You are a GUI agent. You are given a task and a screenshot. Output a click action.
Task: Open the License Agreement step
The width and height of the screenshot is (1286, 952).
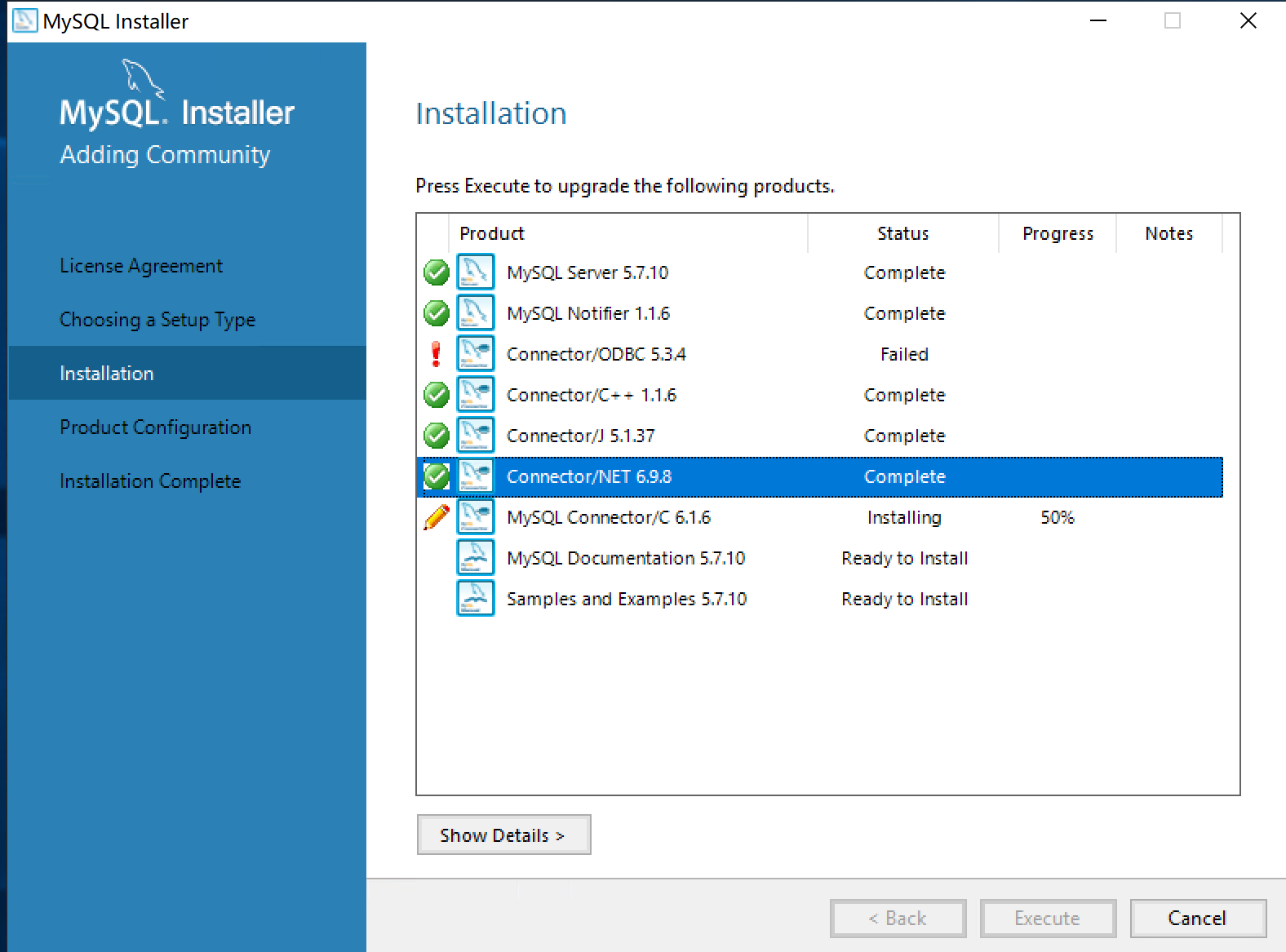[141, 266]
